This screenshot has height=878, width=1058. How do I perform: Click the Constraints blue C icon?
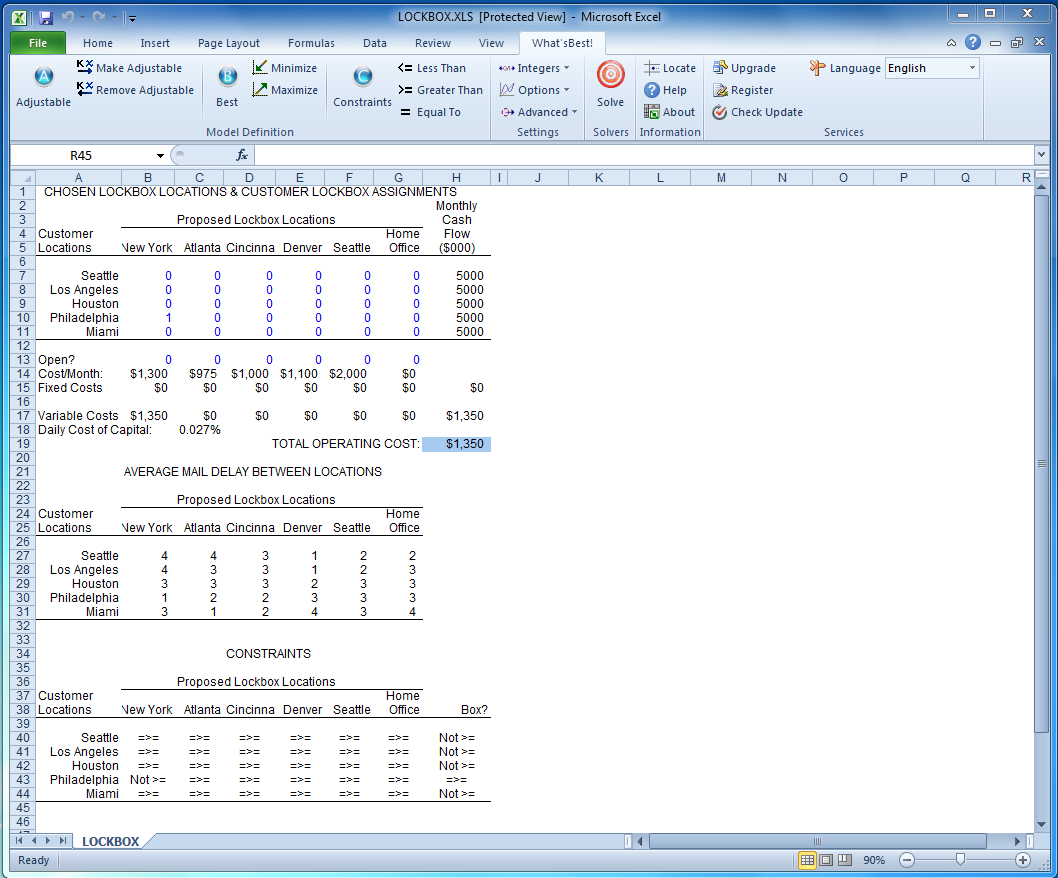[x=362, y=77]
